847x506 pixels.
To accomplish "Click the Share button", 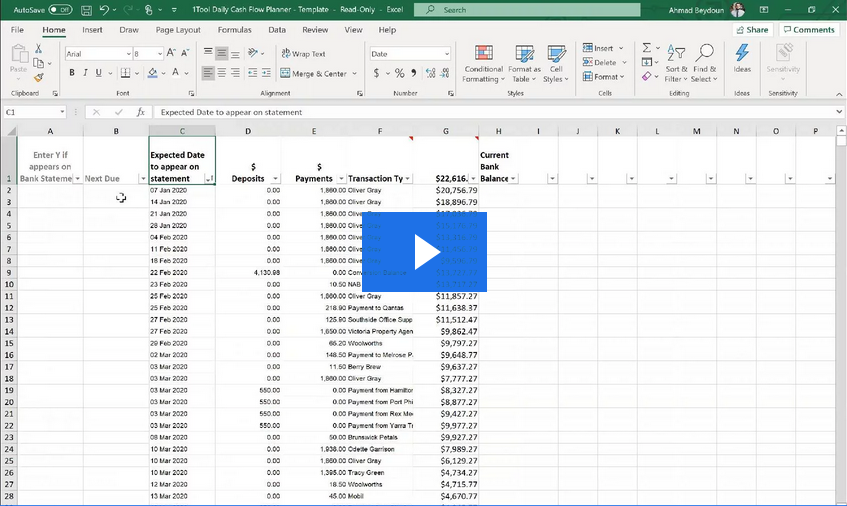I will [752, 30].
